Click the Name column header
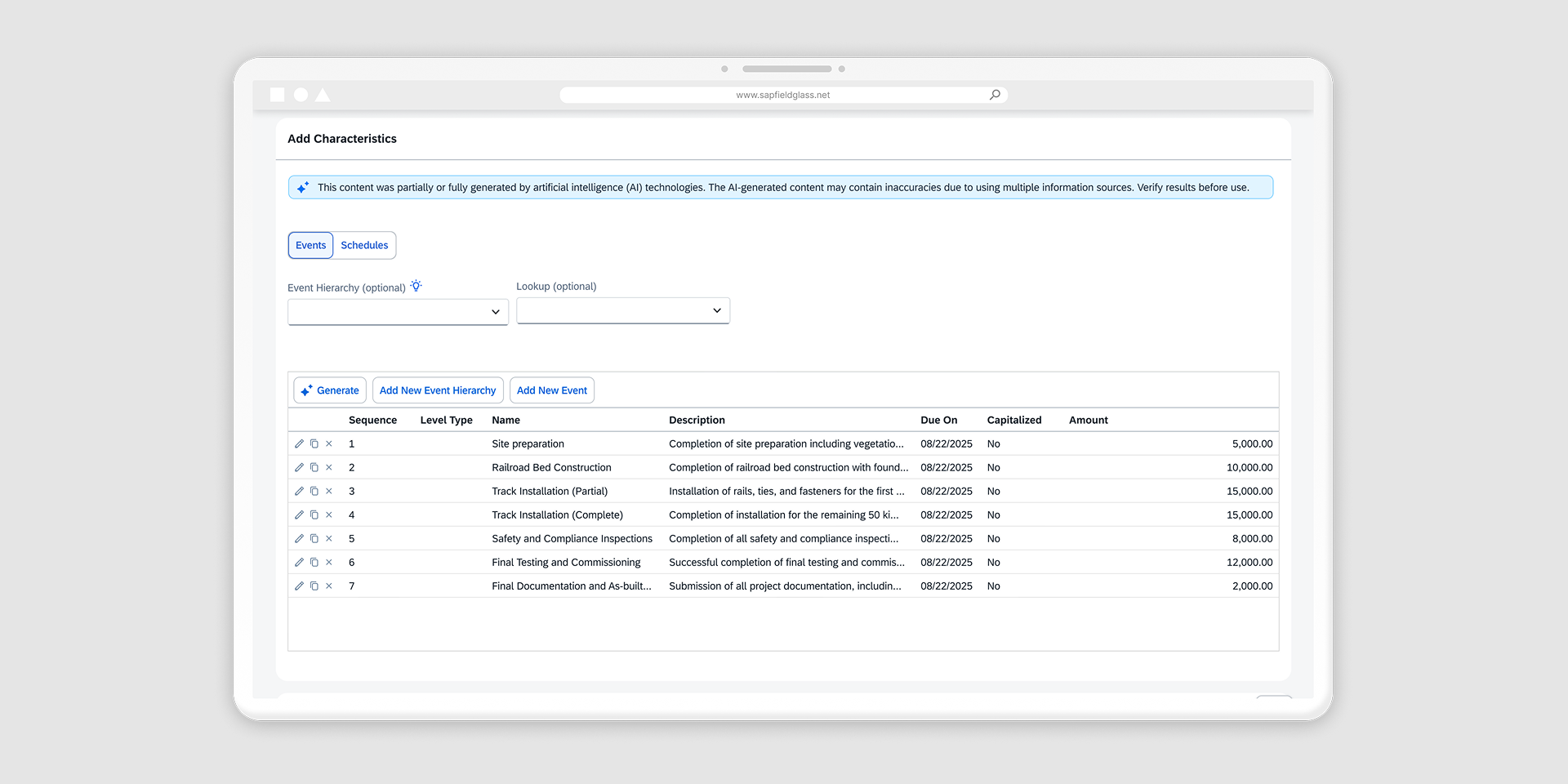This screenshot has height=784, width=1568. tap(506, 420)
